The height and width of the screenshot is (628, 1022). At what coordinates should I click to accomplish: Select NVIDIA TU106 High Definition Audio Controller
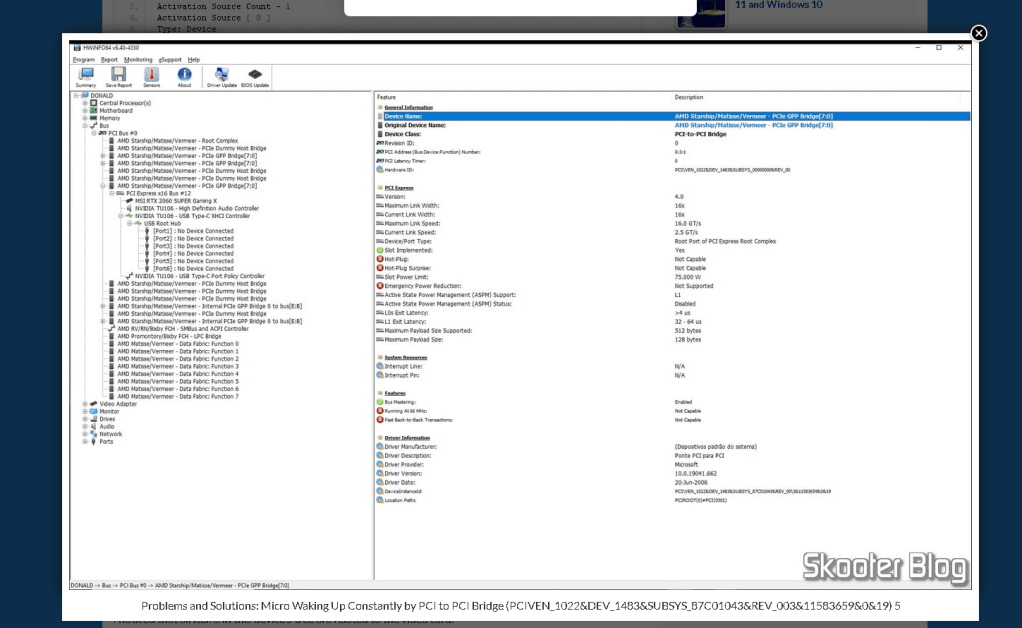[x=197, y=208]
